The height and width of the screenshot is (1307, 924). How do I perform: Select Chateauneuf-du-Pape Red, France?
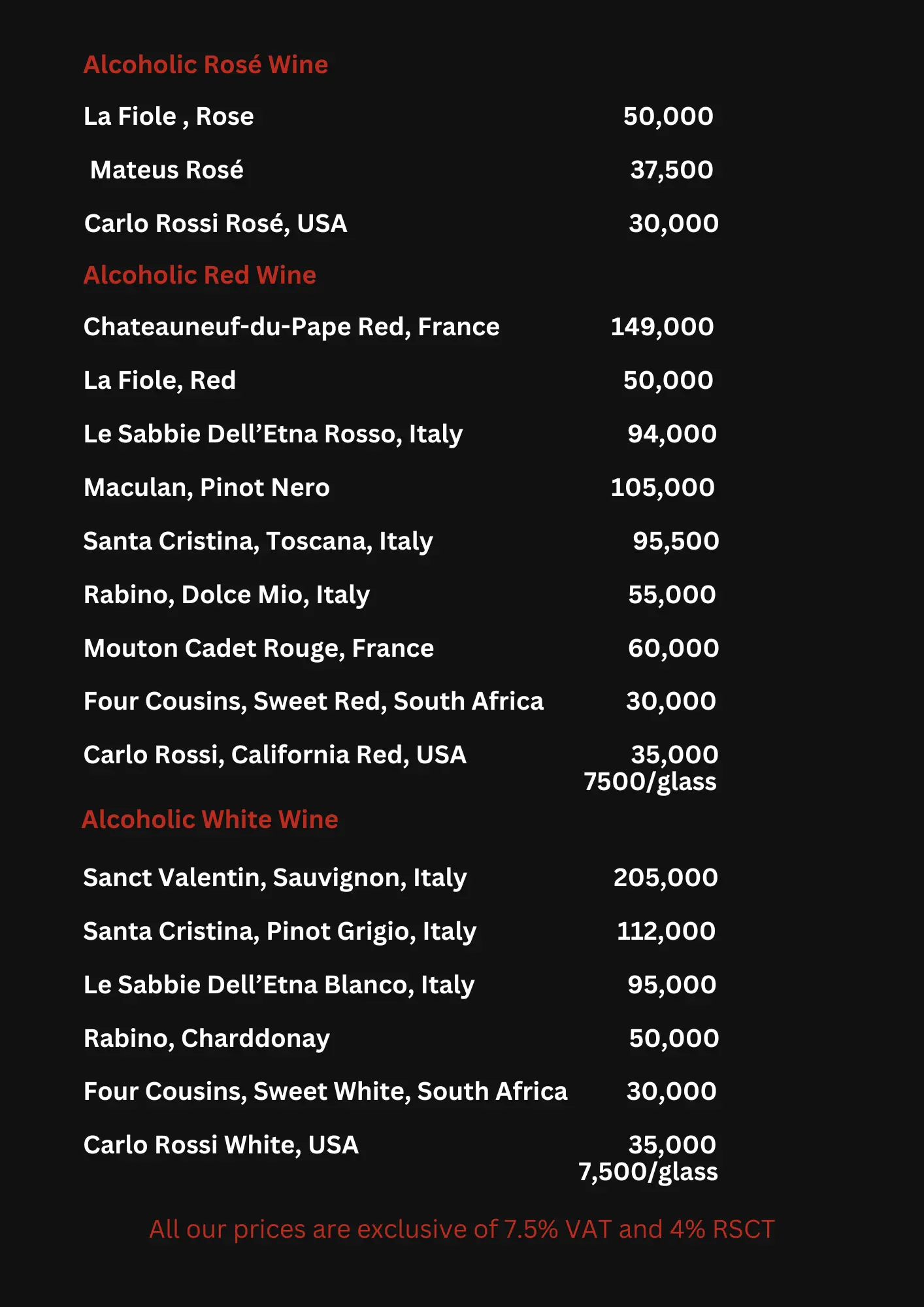tap(291, 327)
